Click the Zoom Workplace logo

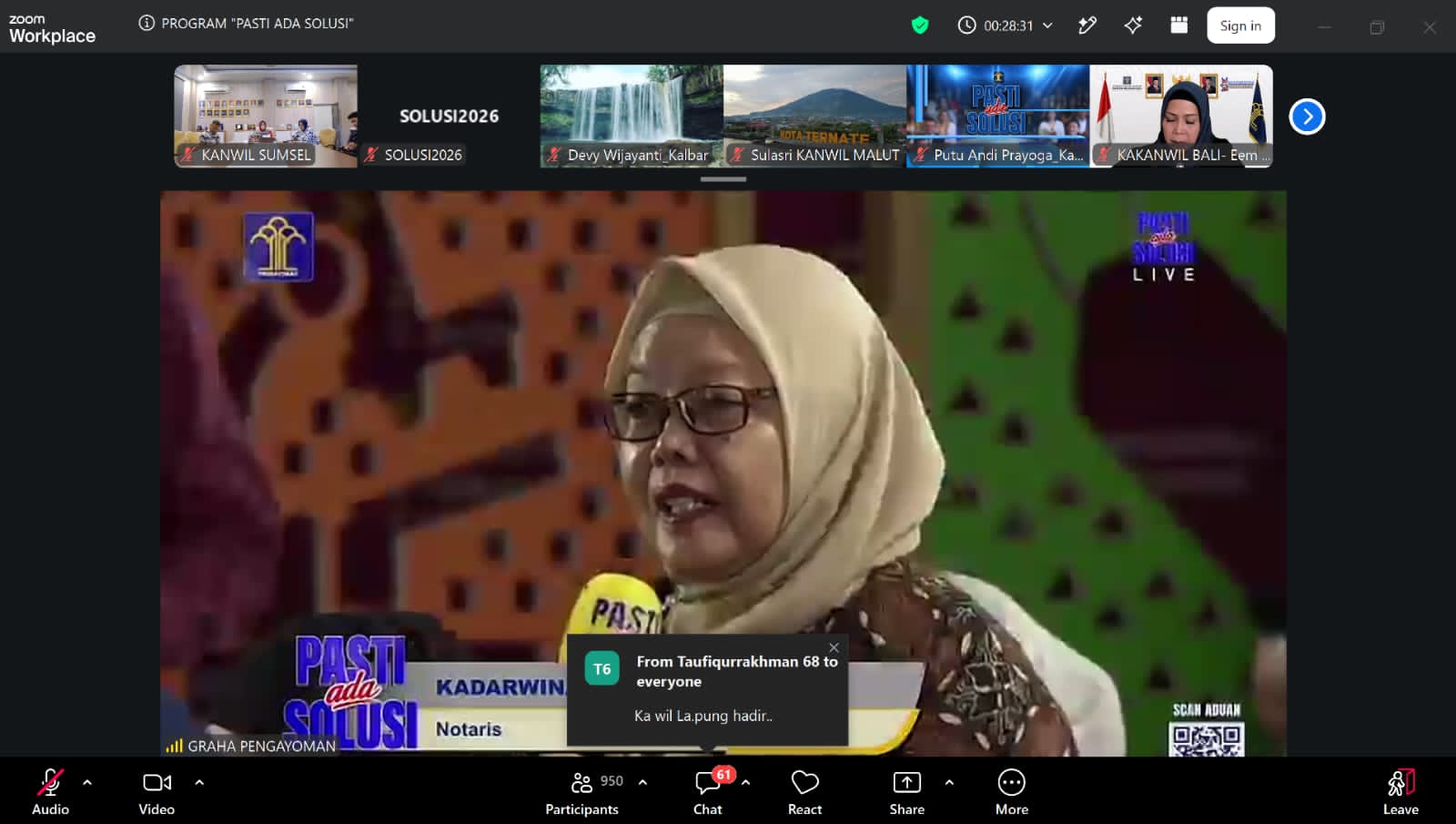(x=52, y=28)
